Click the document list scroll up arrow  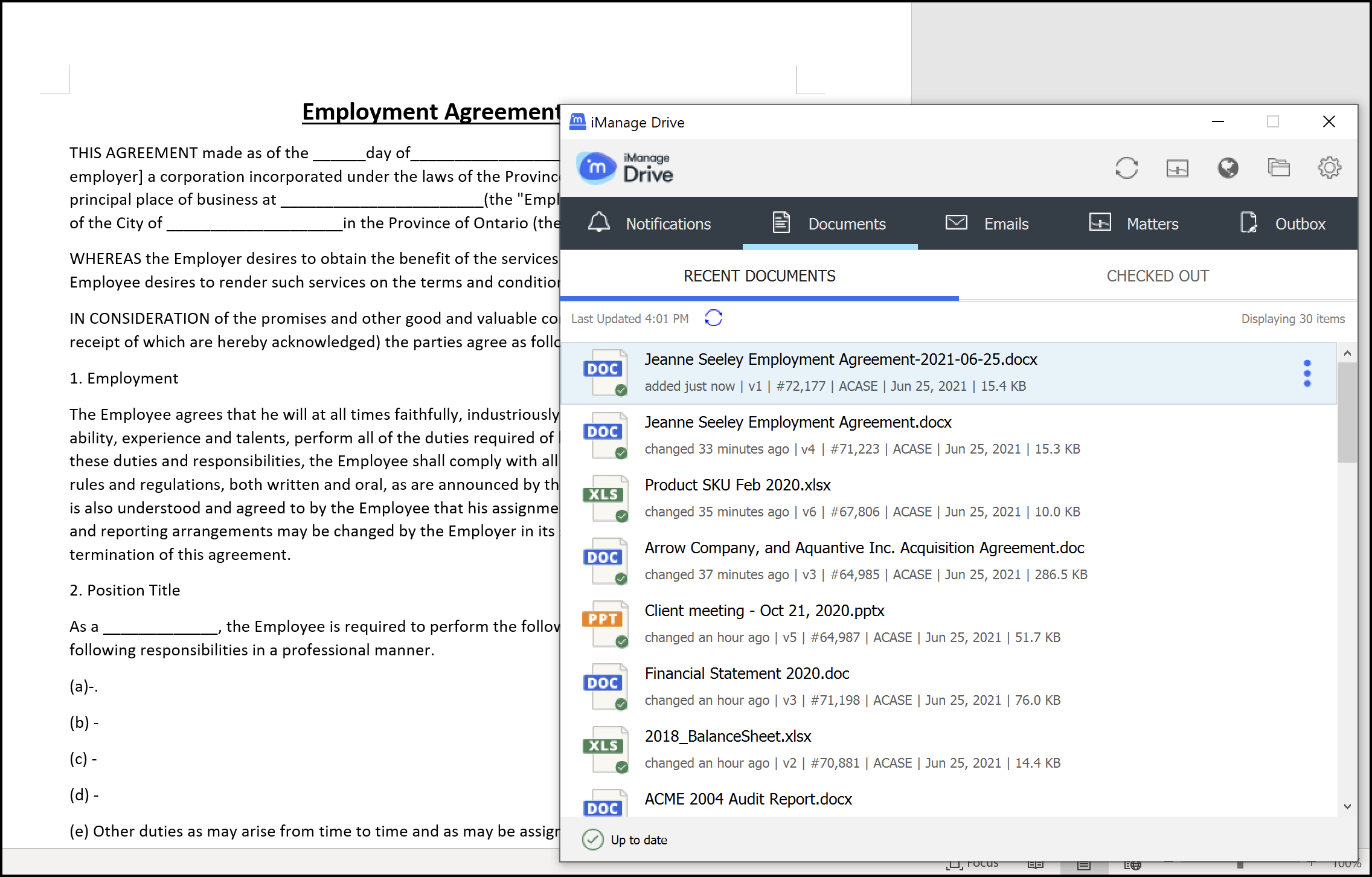1347,353
